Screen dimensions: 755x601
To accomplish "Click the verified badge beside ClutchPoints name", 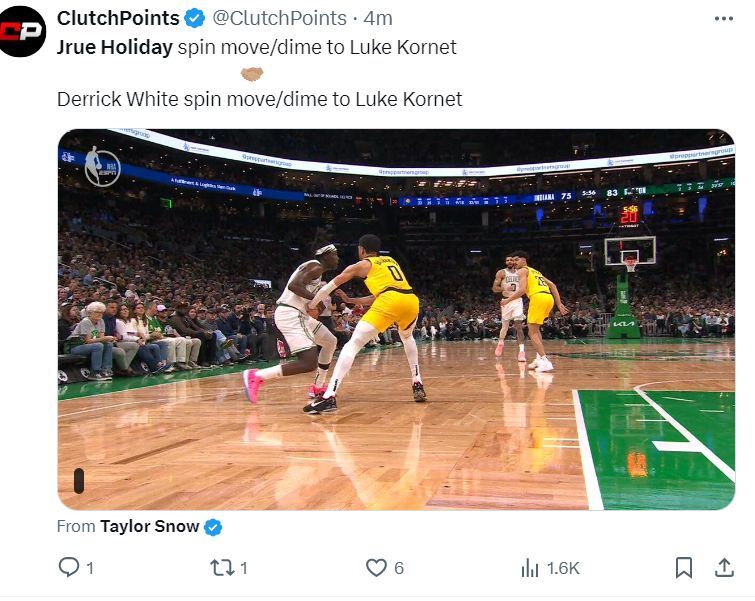I will (195, 19).
